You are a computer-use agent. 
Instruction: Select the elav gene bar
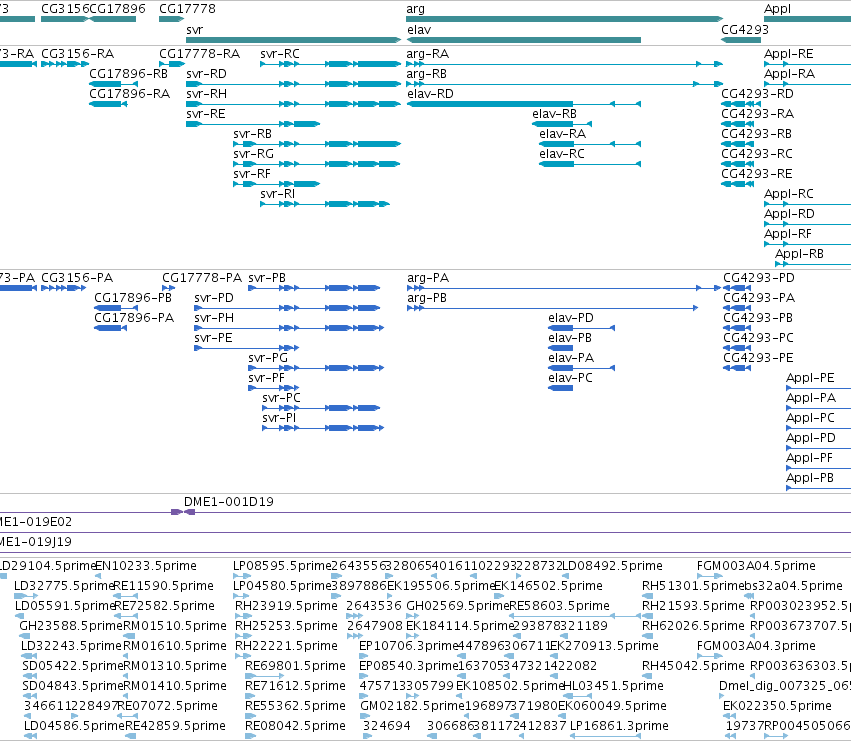tap(524, 40)
